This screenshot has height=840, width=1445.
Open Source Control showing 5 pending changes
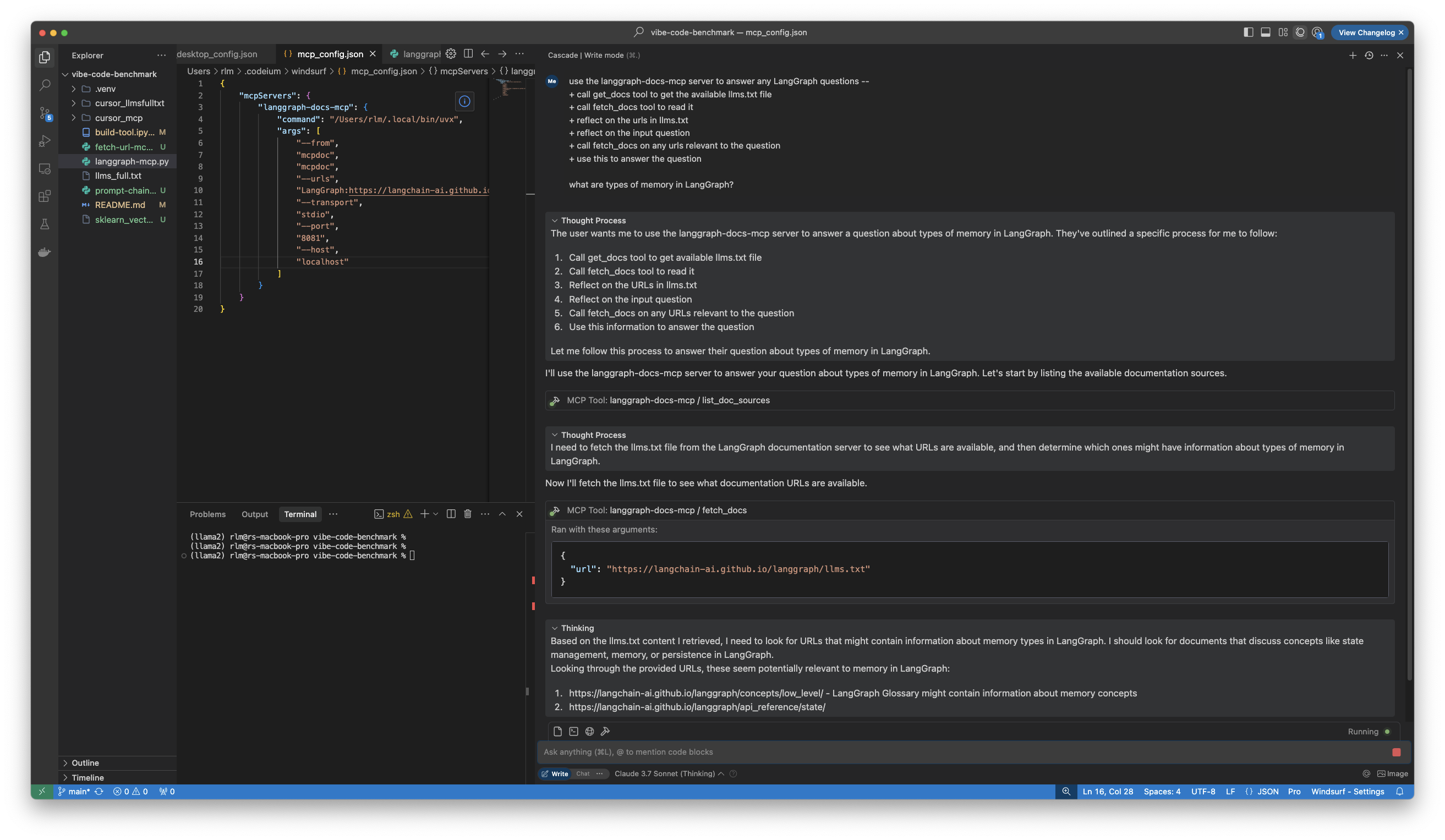point(44,113)
